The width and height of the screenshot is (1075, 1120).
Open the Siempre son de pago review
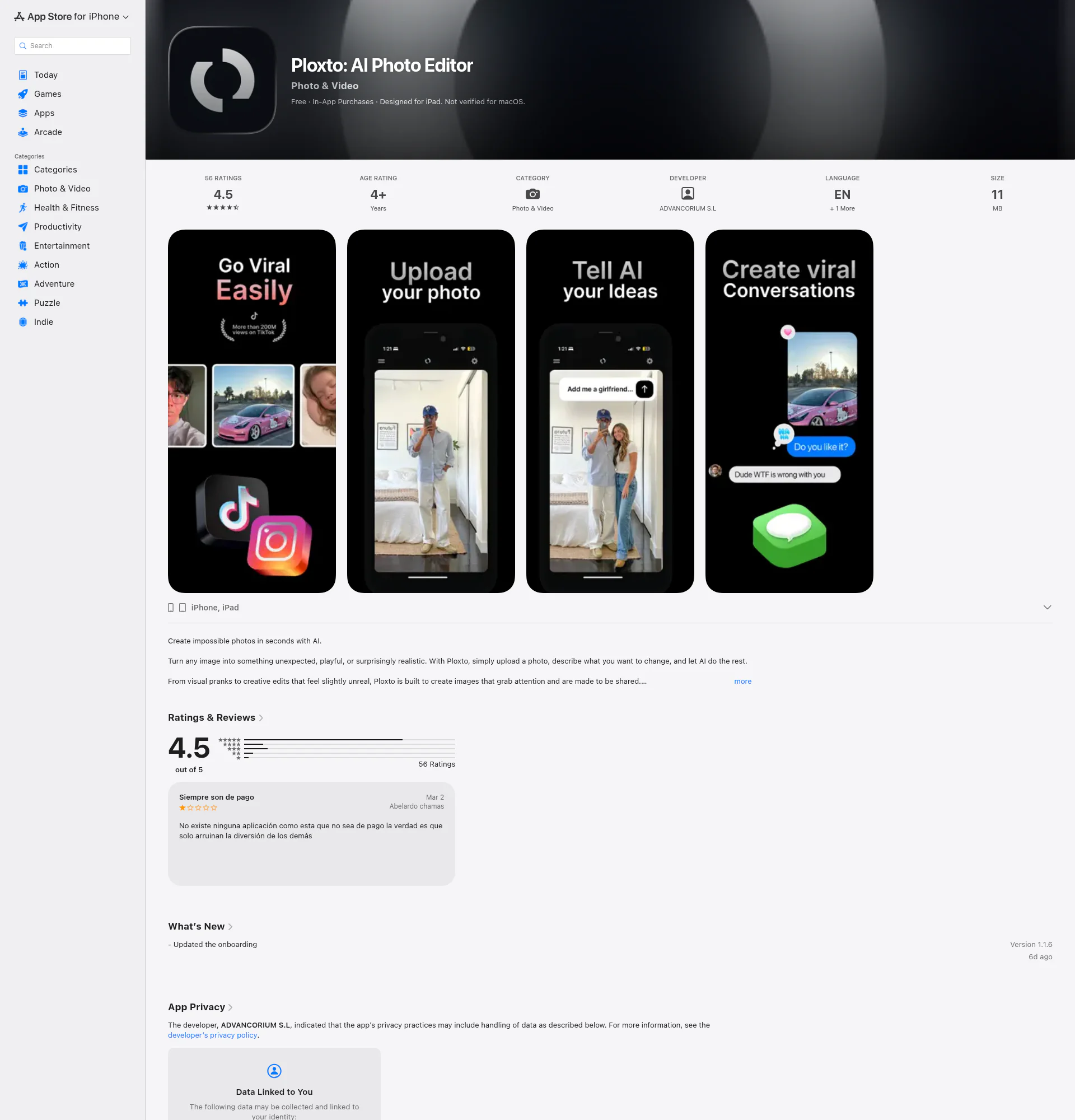311,834
